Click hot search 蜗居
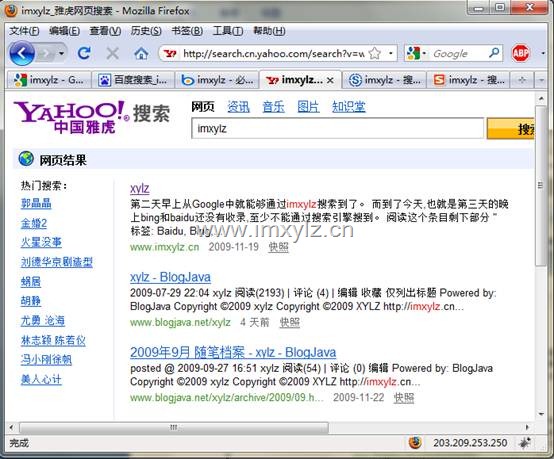Viewport: 554px width, 459px height. (31, 282)
